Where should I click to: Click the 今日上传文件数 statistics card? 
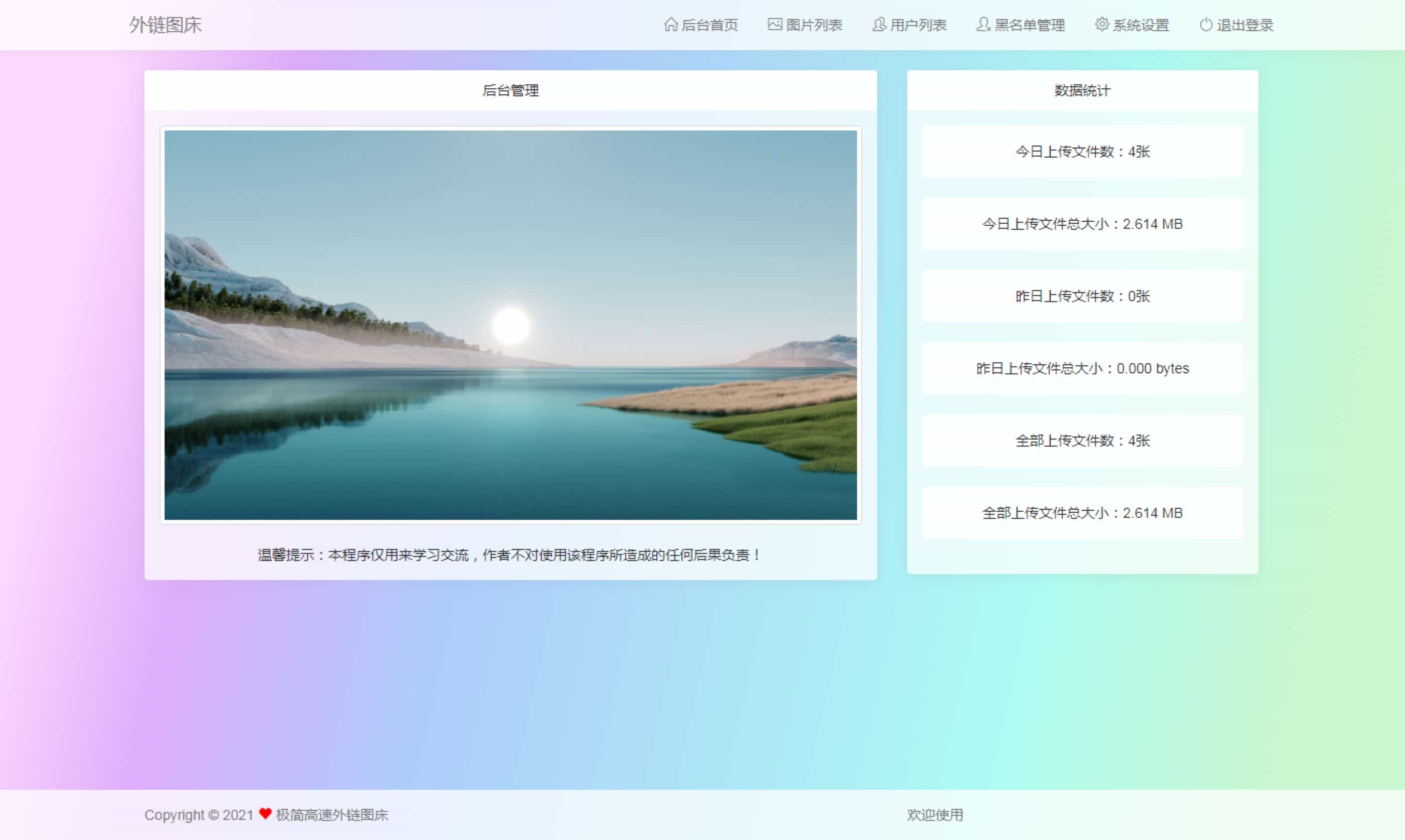point(1082,152)
